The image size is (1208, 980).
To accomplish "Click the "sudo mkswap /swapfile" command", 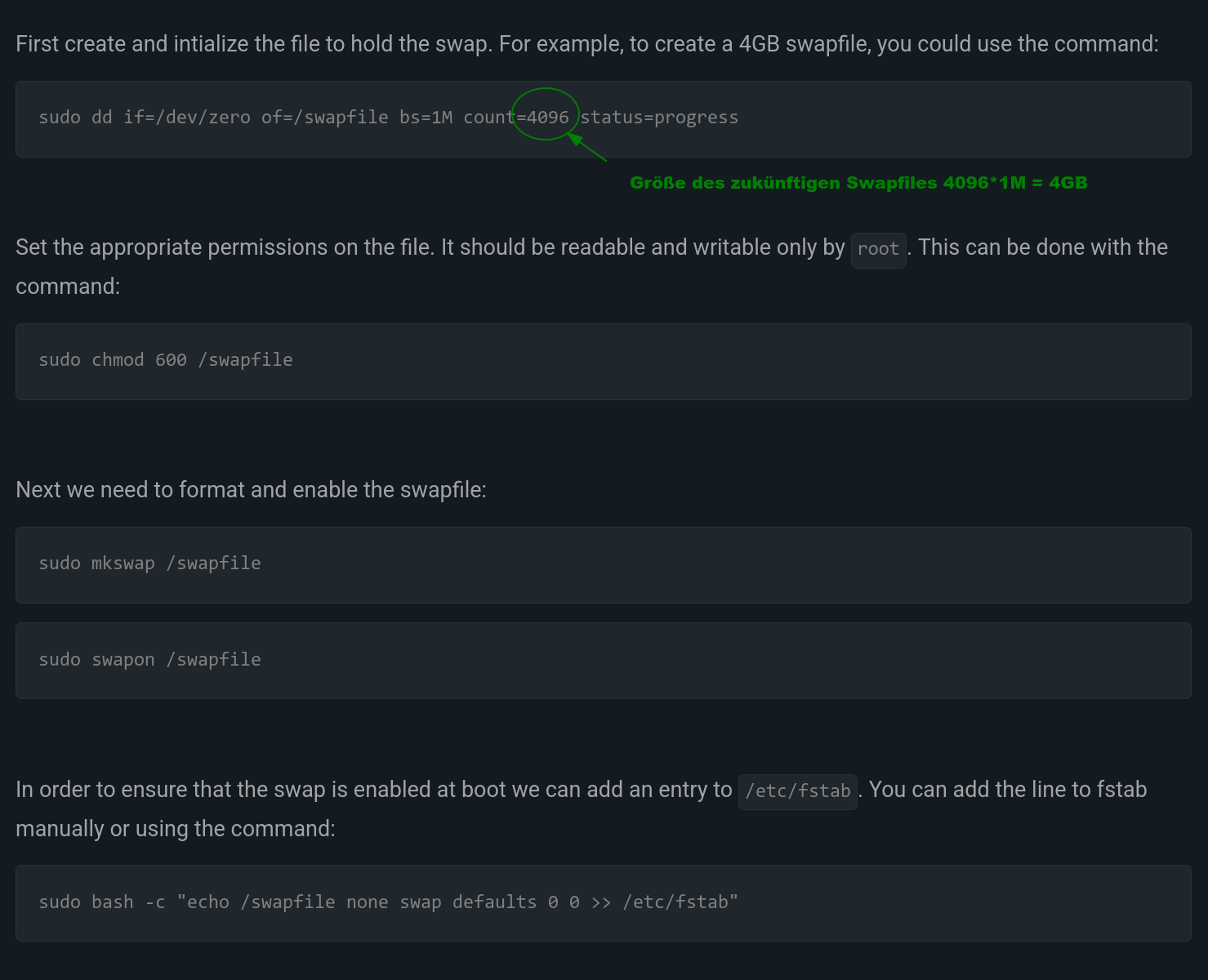I will coord(149,563).
